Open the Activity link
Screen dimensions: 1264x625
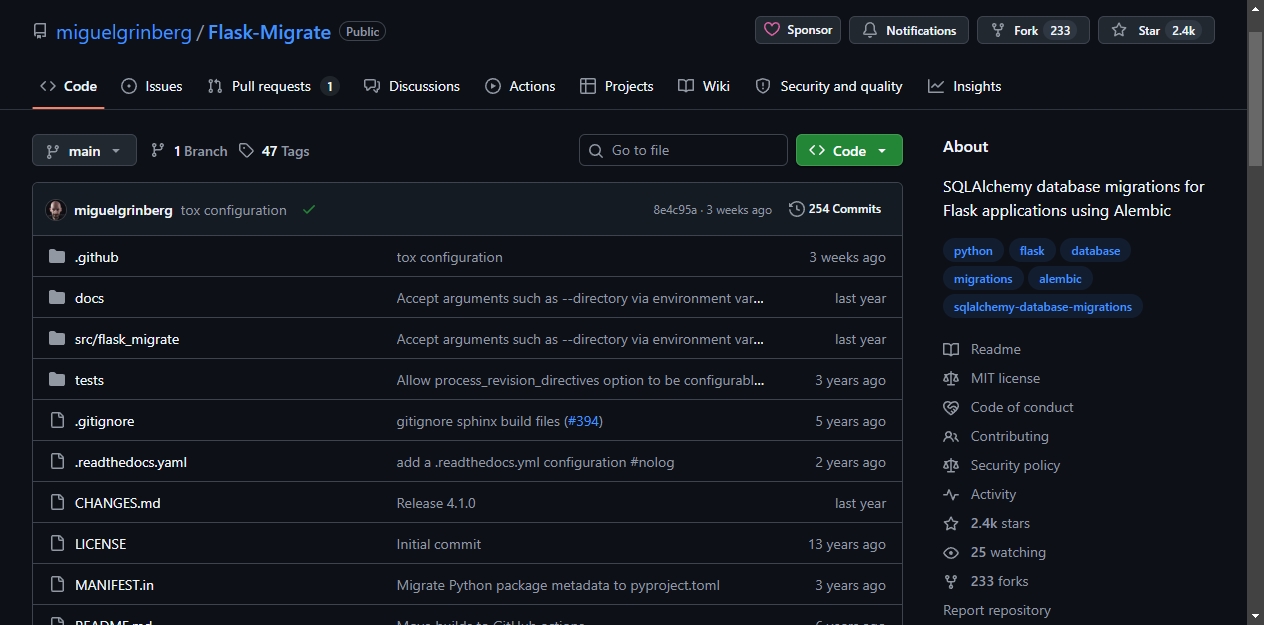coord(980,494)
